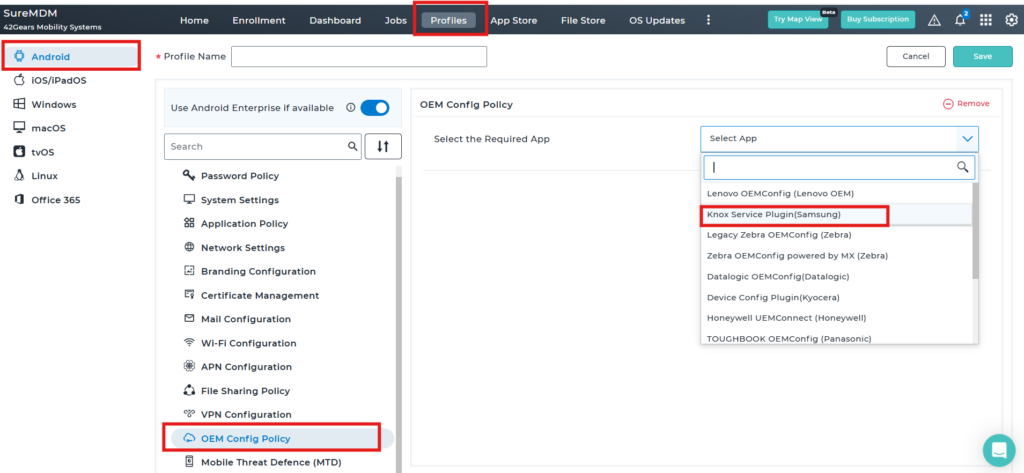
Task: Click the System Settings monitor icon
Action: click(189, 199)
